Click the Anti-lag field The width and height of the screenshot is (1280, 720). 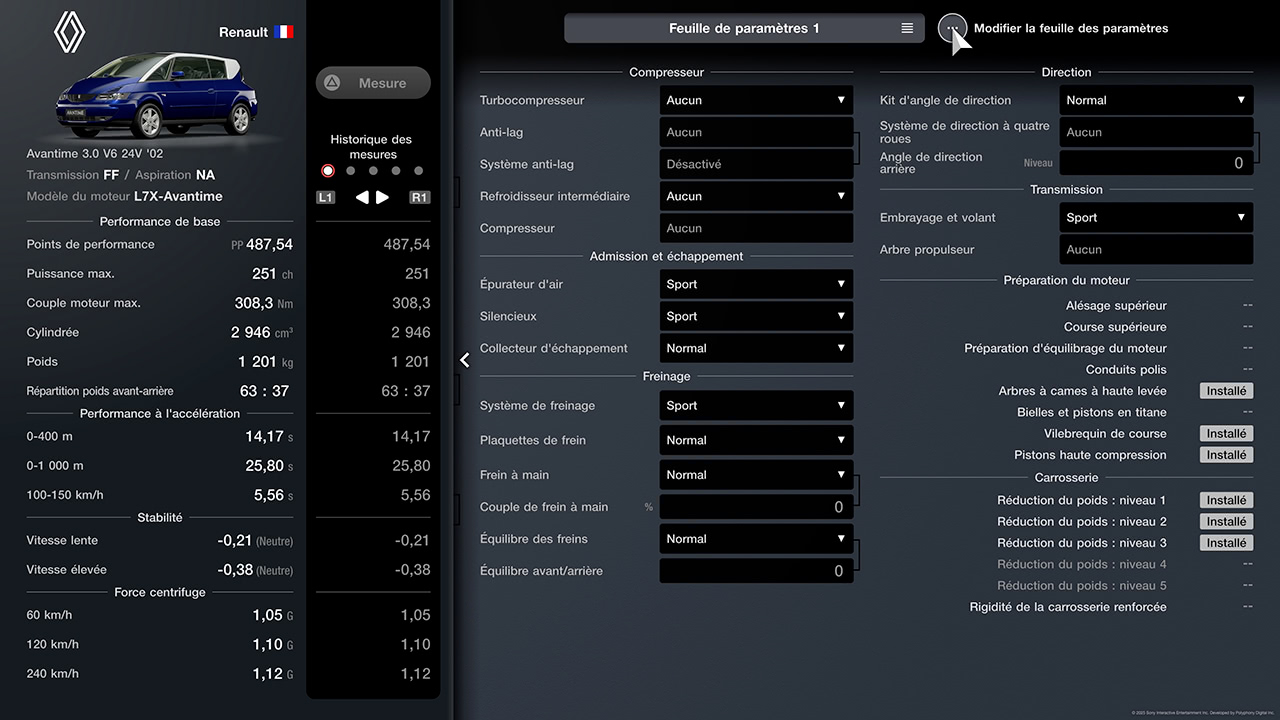(757, 132)
